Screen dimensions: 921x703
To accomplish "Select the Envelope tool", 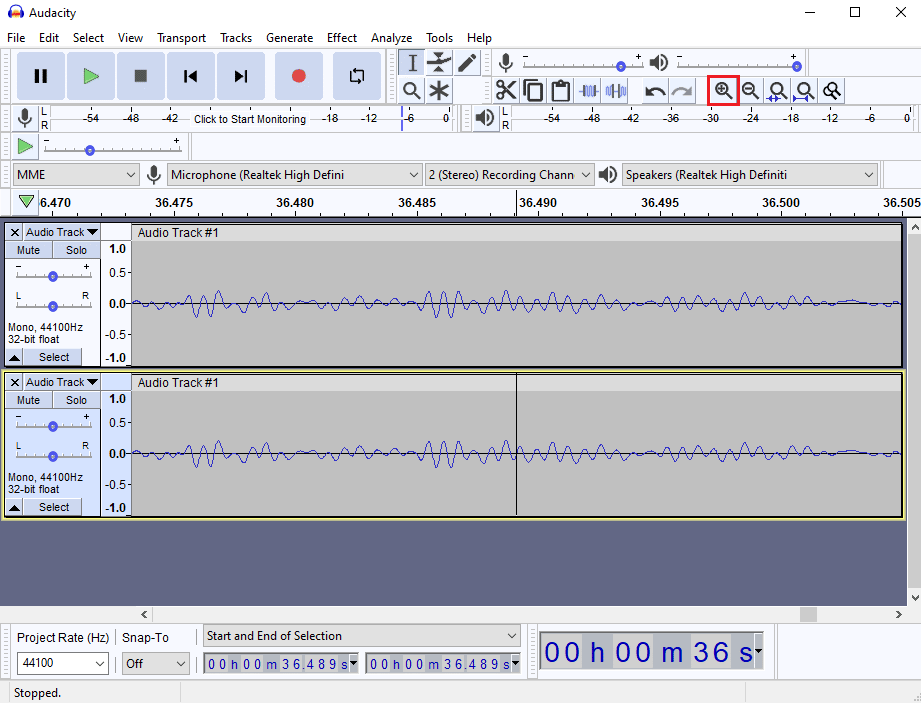I will tap(438, 62).
